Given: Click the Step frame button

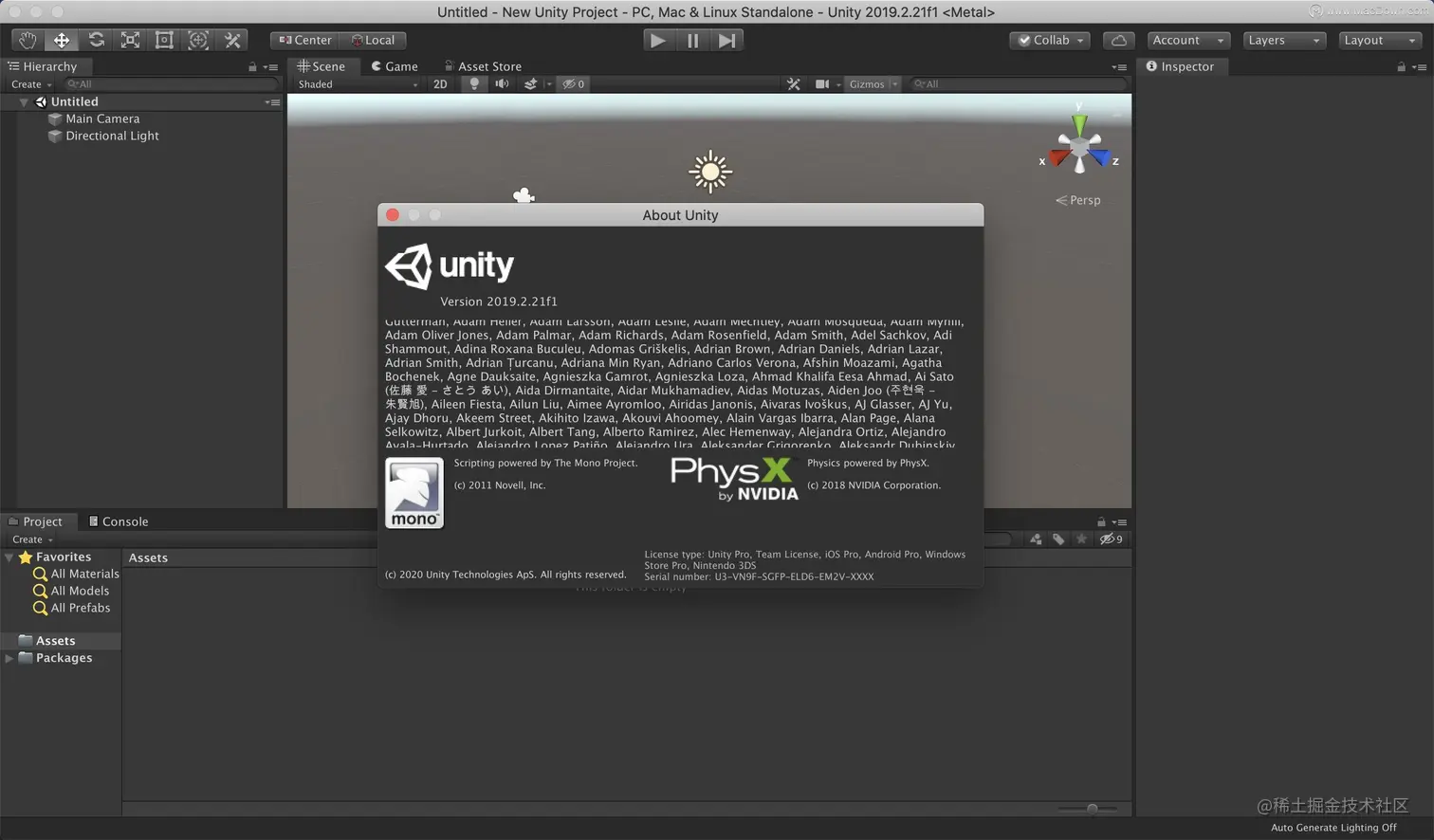Looking at the screenshot, I should click(726, 40).
